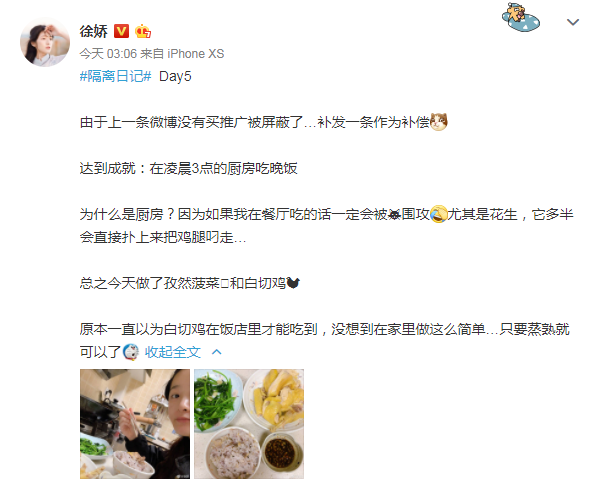
Task: Click the red V verification badge
Action: [121, 31]
